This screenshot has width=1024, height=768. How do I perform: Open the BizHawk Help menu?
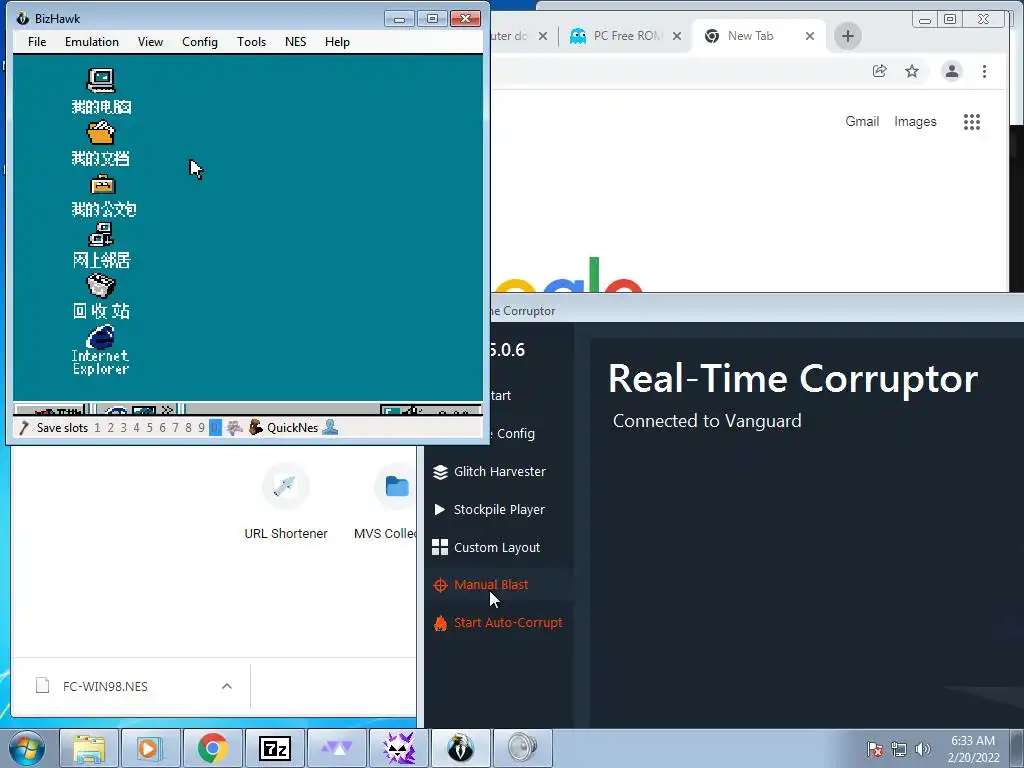[337, 42]
